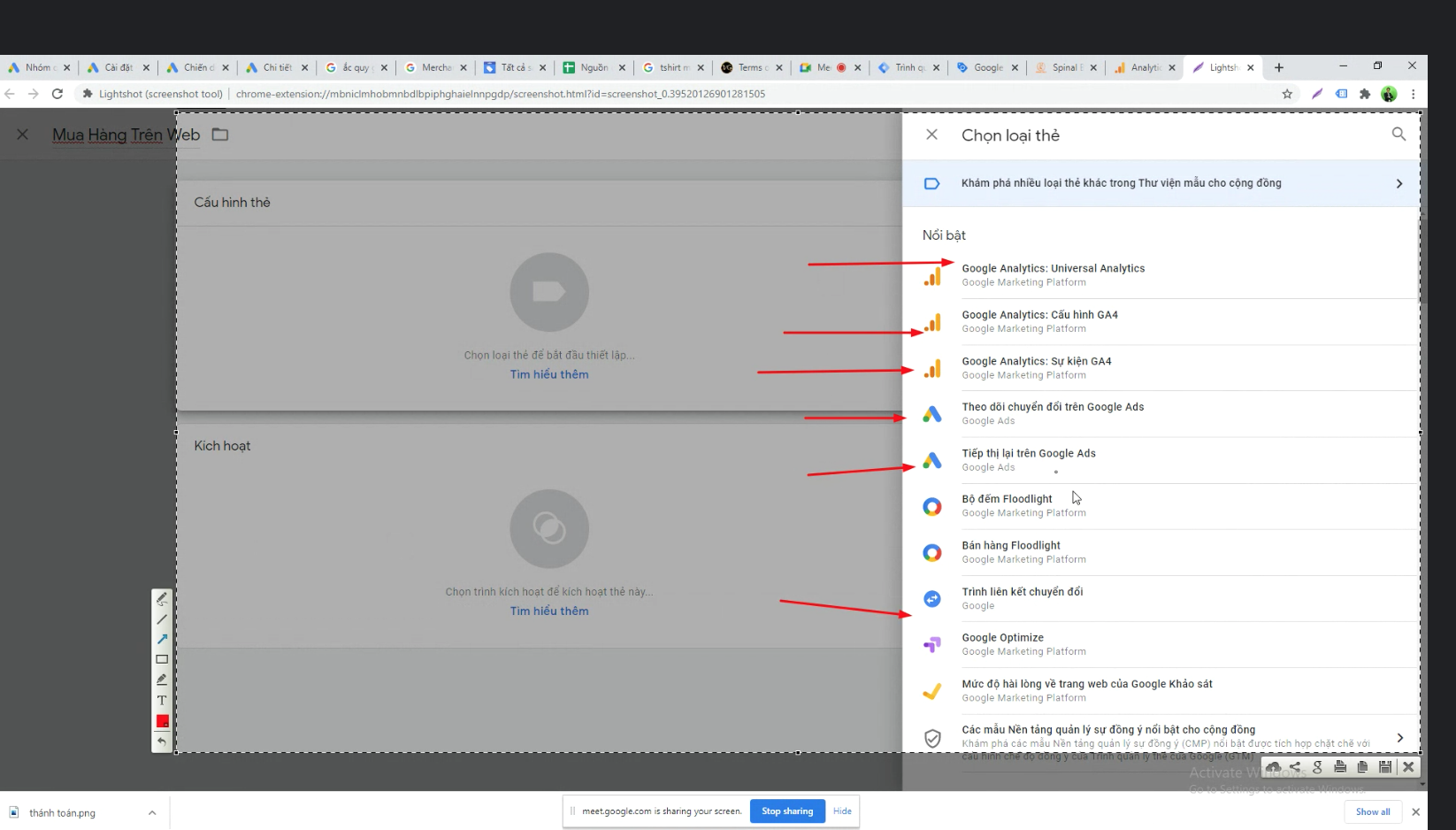Reload the current page
1456x830 pixels.
[x=57, y=94]
